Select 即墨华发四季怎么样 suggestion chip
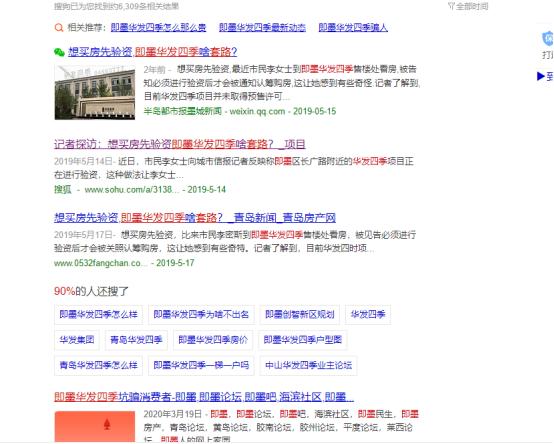This screenshot has height=444, width=554. point(99,314)
